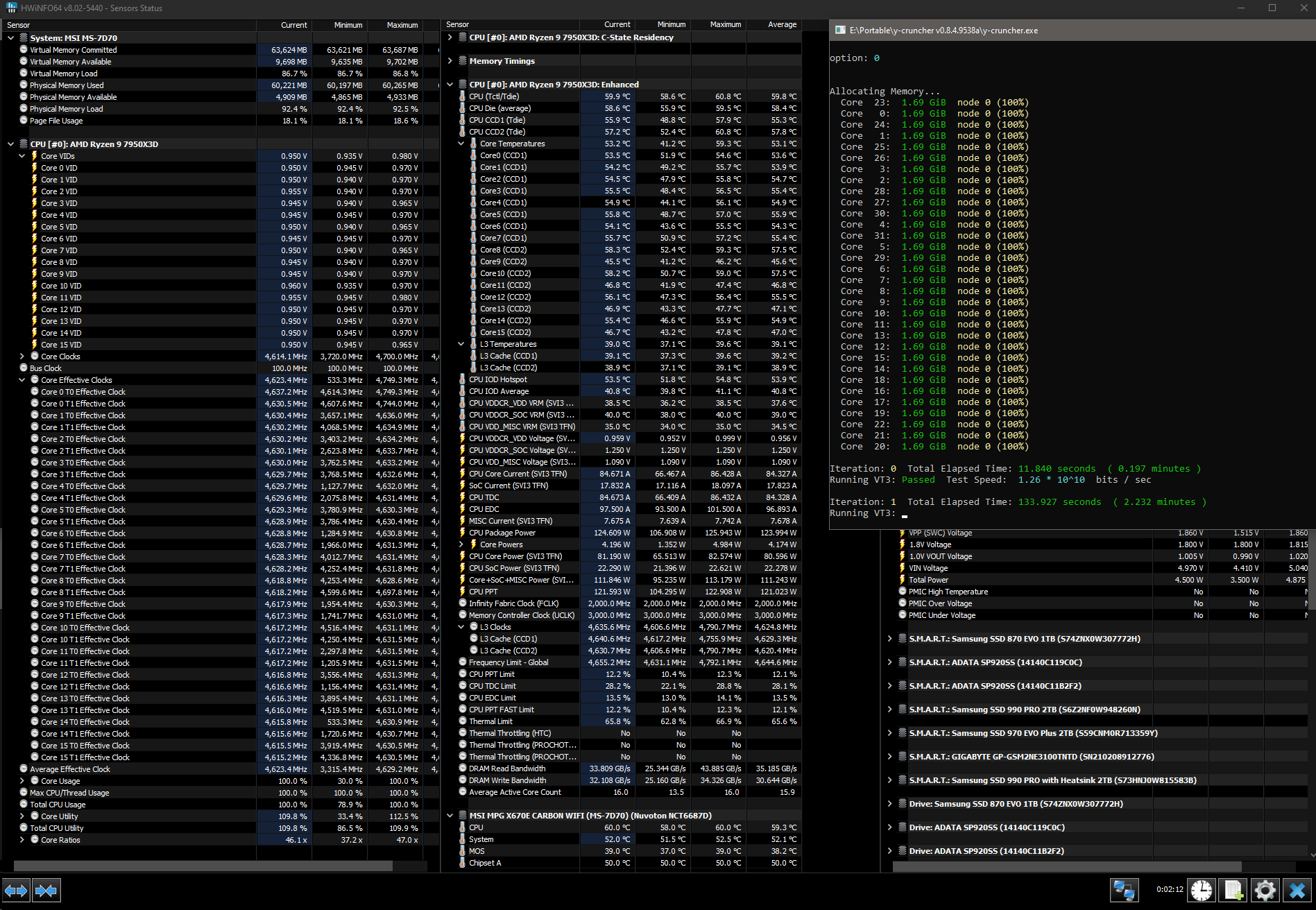This screenshot has width=1316, height=910.
Task: Expand the Core Usage subtree
Action: click(22, 781)
